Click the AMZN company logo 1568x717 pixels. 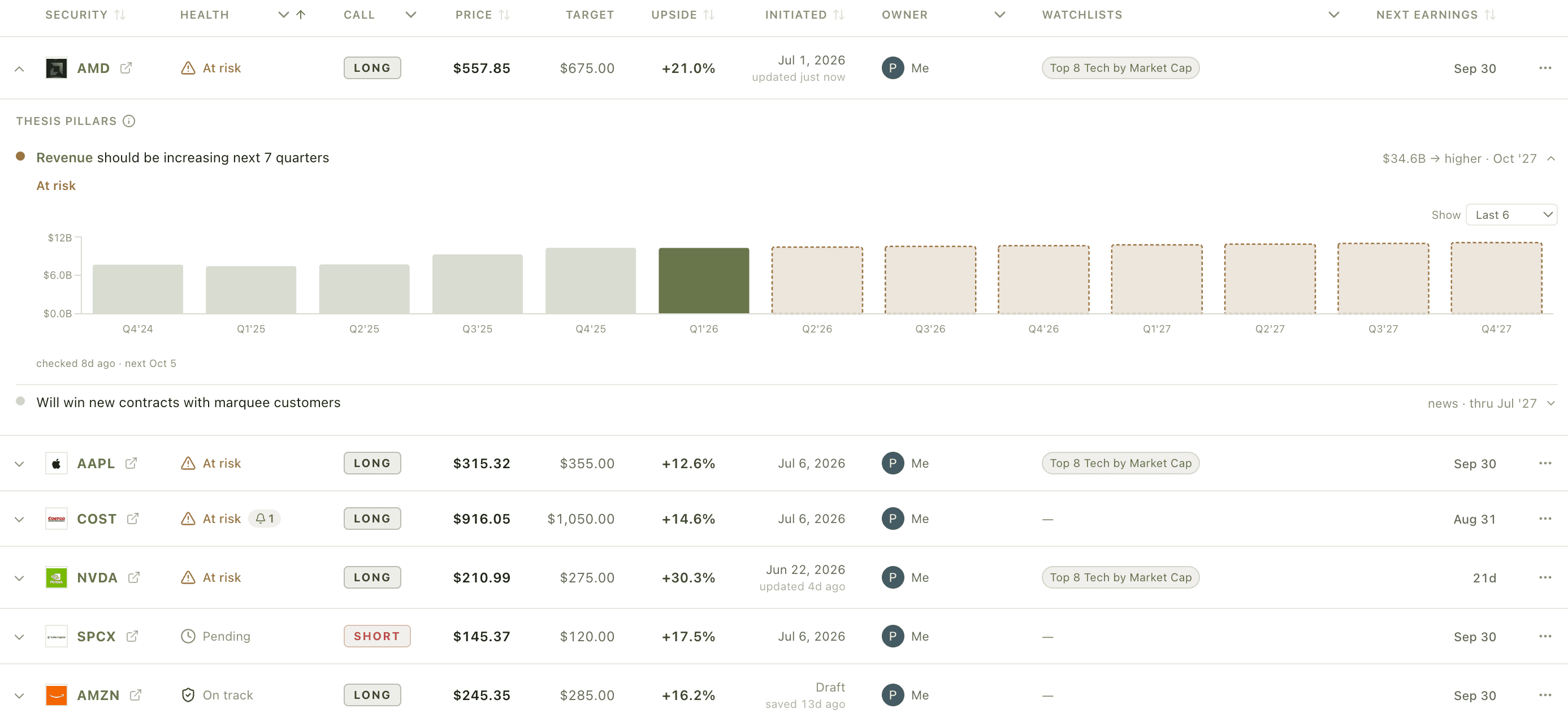pyautogui.click(x=57, y=694)
